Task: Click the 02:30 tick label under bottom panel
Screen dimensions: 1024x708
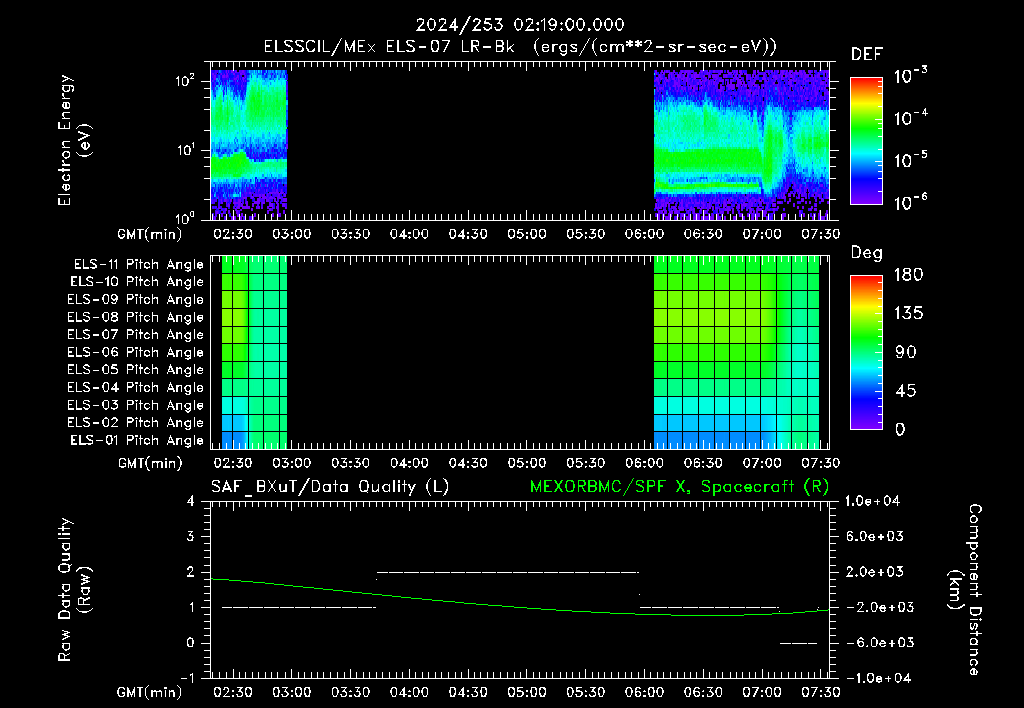Action: point(232,692)
